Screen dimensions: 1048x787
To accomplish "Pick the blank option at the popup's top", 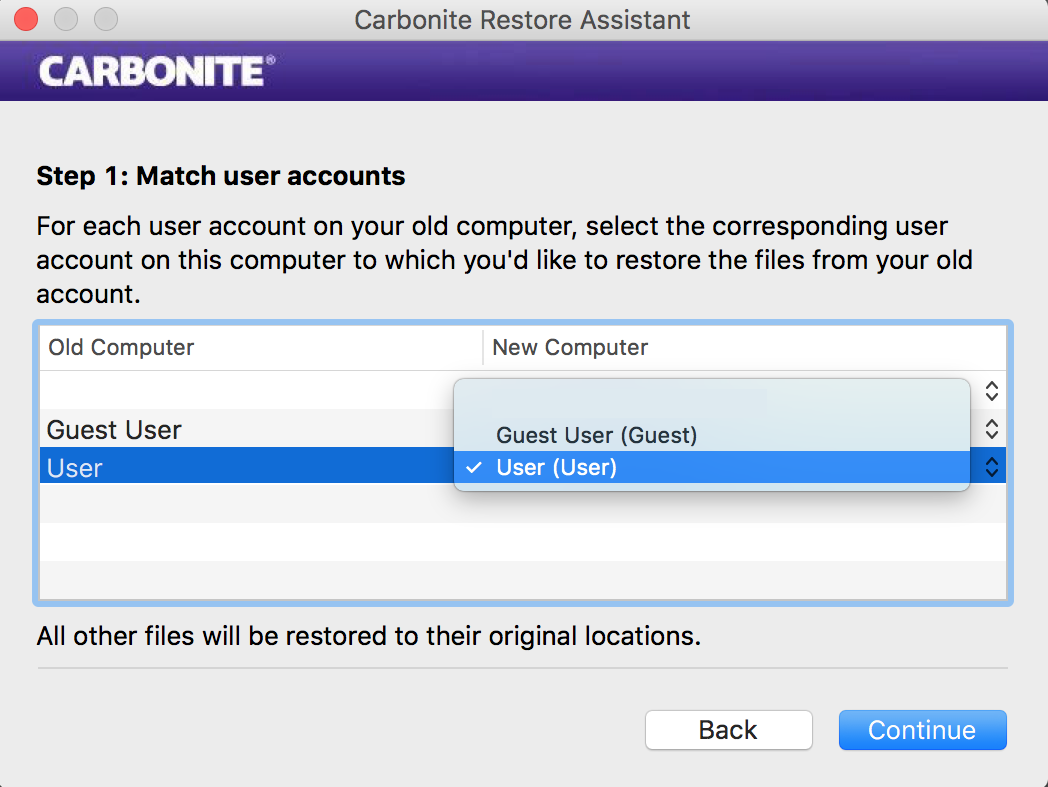I will (710, 404).
